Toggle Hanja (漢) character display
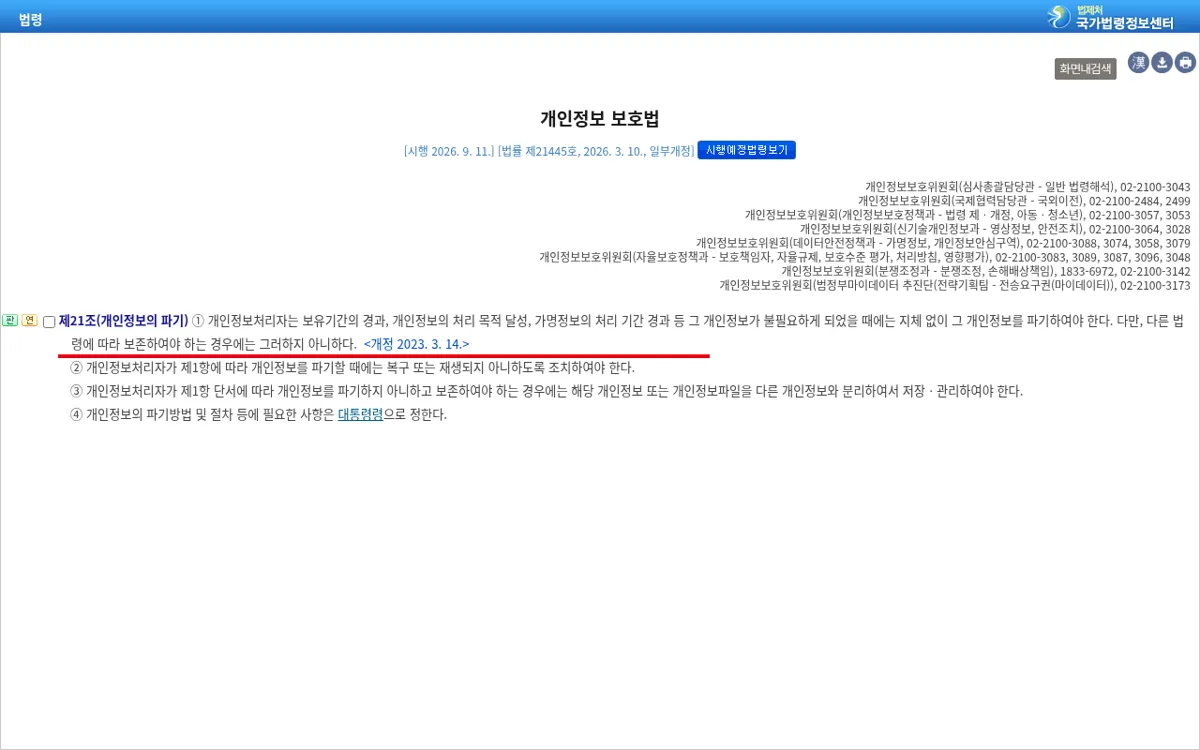Image resolution: width=1200 pixels, height=750 pixels. click(1138, 63)
